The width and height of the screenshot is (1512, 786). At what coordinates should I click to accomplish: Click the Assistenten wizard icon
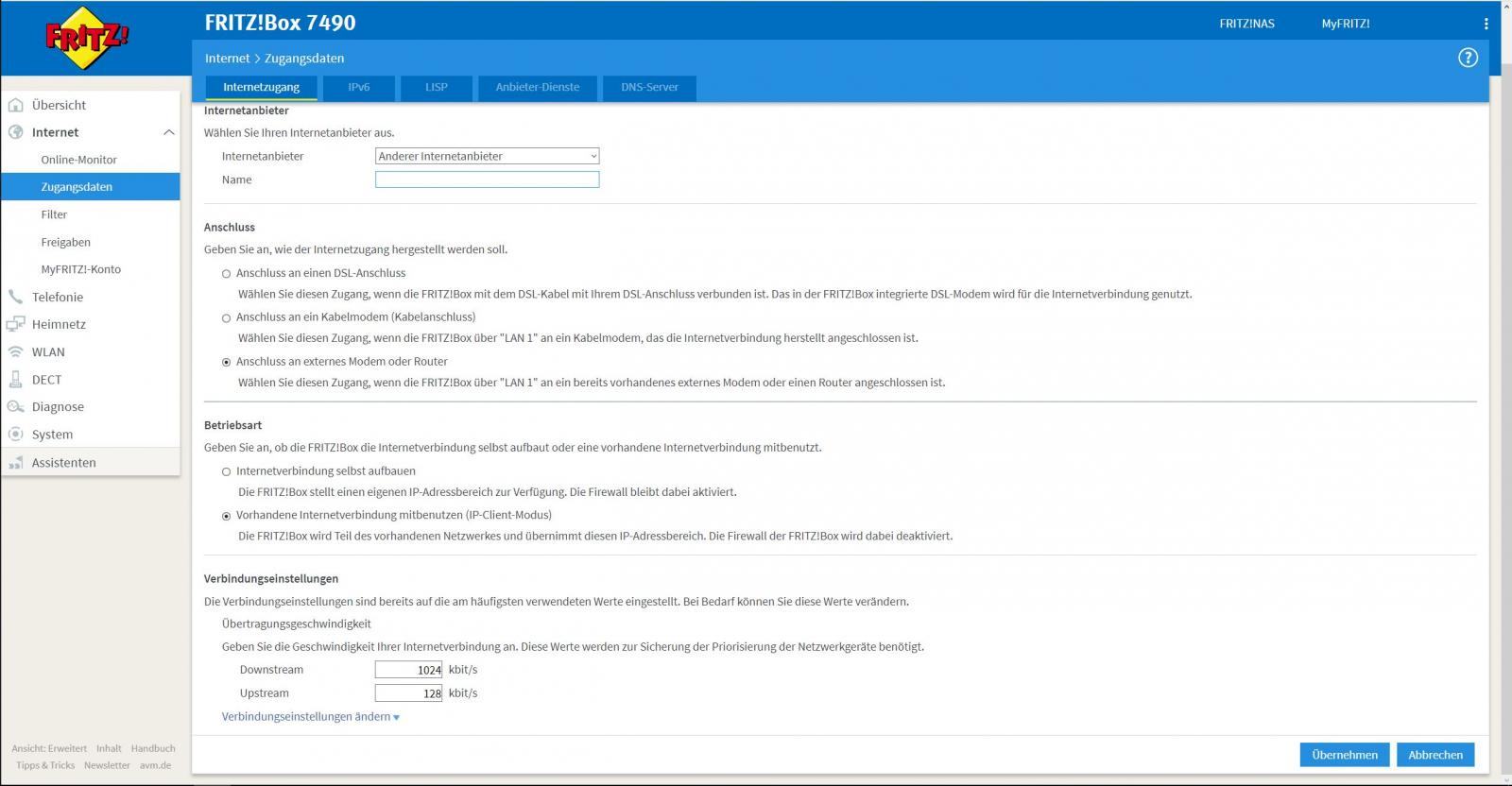pos(15,462)
